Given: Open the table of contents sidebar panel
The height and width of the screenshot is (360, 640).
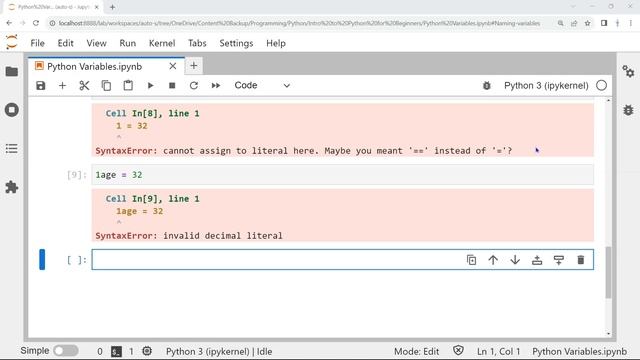Looking at the screenshot, I should pyautogui.click(x=12, y=149).
